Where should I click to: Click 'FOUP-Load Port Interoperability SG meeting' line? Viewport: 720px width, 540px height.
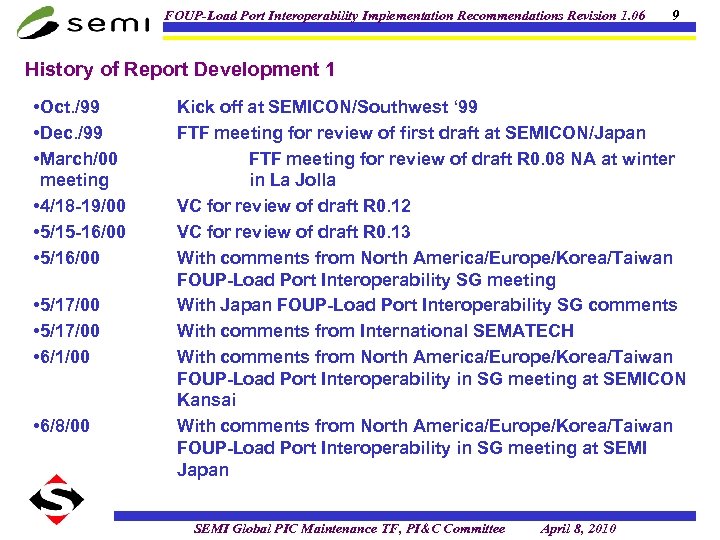pos(366,280)
